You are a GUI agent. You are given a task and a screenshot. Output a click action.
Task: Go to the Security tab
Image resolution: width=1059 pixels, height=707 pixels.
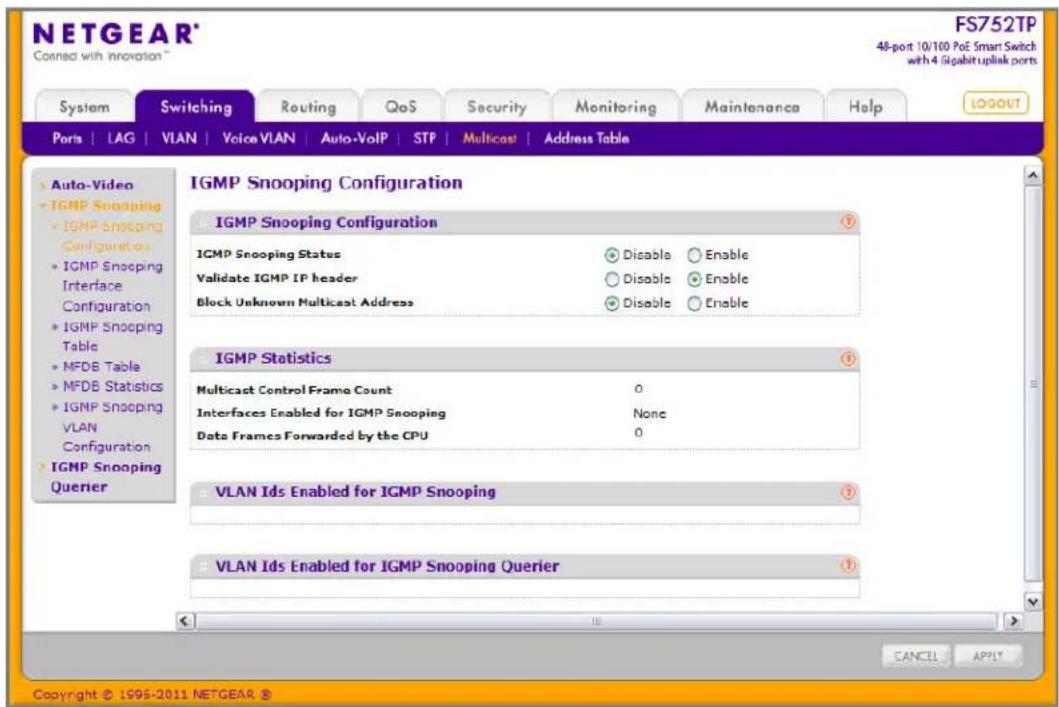pyautogui.click(x=496, y=107)
